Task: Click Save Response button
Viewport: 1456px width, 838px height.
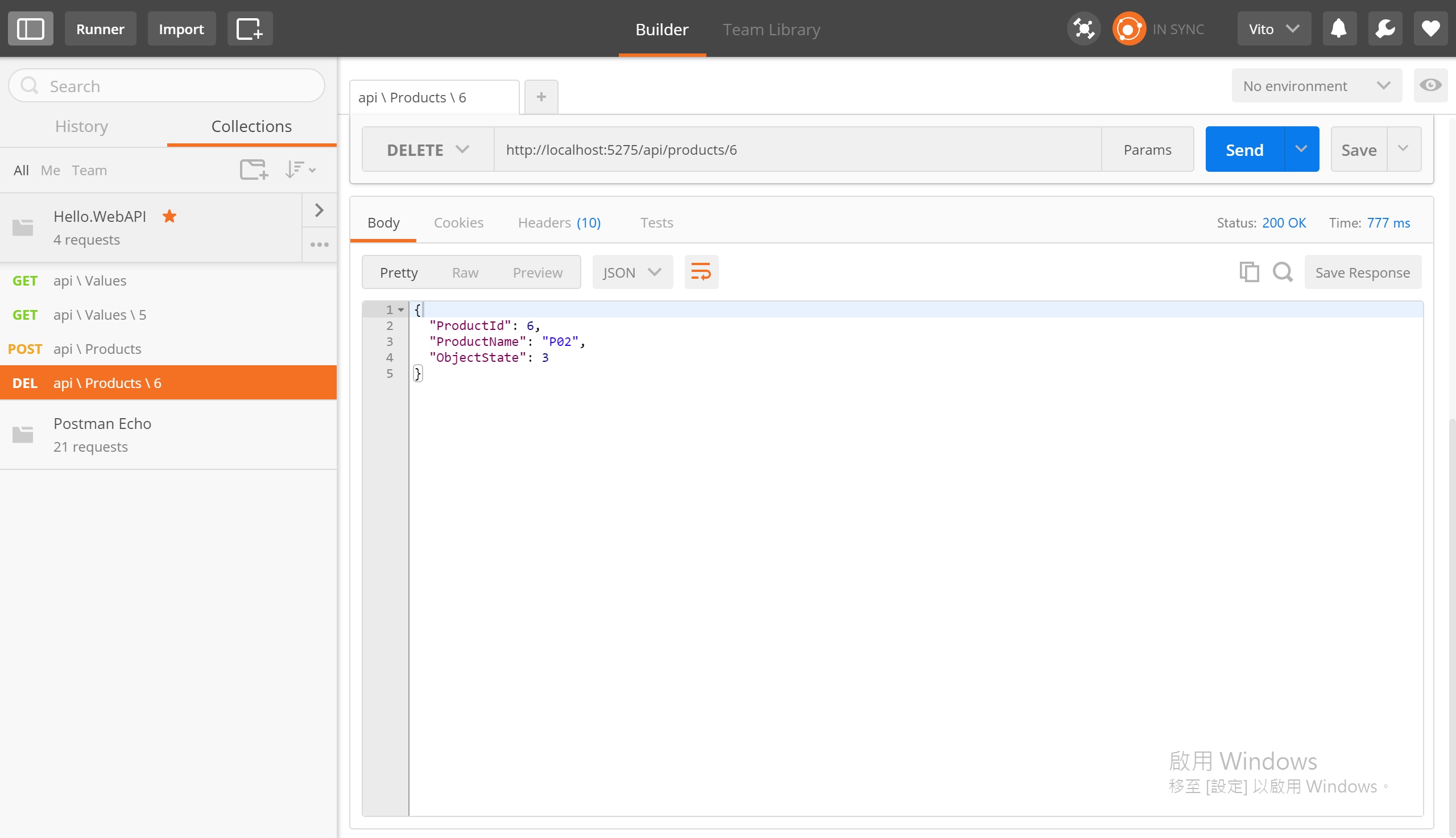Action: coord(1362,273)
